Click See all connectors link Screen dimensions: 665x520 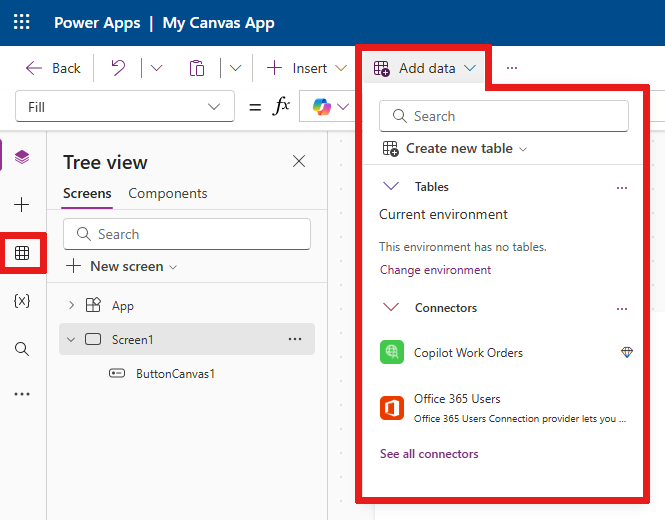[429, 454]
